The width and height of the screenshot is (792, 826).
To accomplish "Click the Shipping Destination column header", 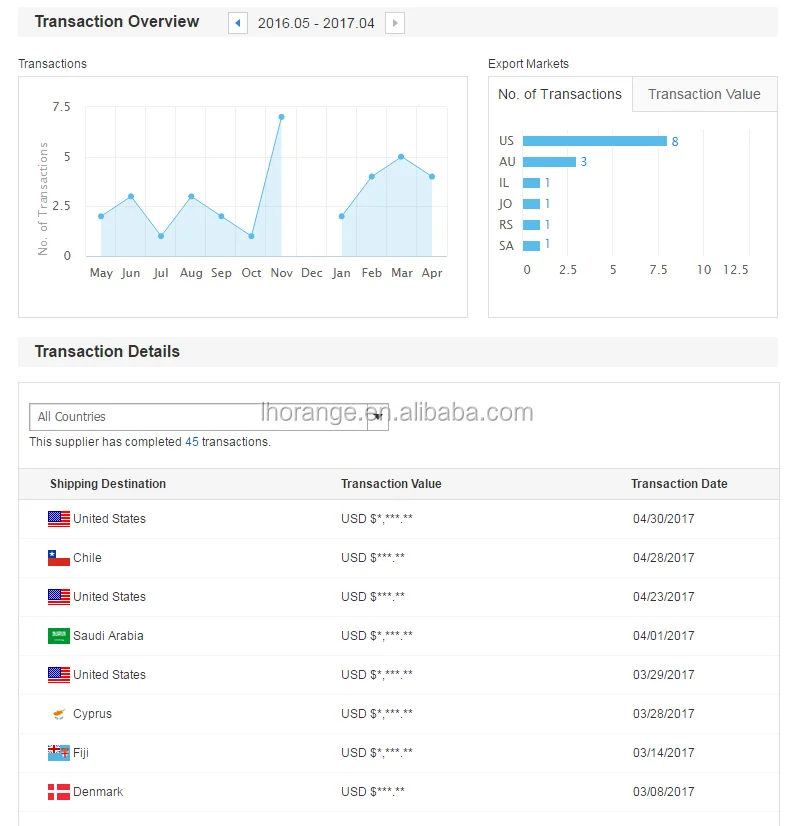I will pyautogui.click(x=108, y=484).
